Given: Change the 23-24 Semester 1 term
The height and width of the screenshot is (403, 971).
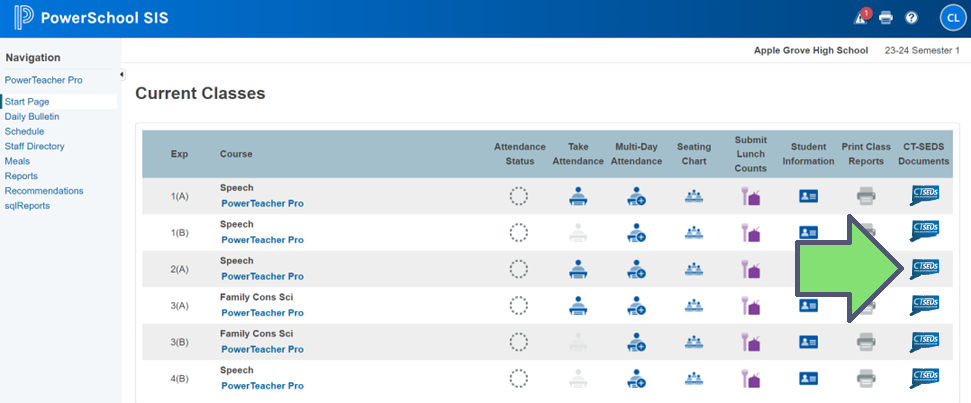Looking at the screenshot, I should click(x=921, y=50).
